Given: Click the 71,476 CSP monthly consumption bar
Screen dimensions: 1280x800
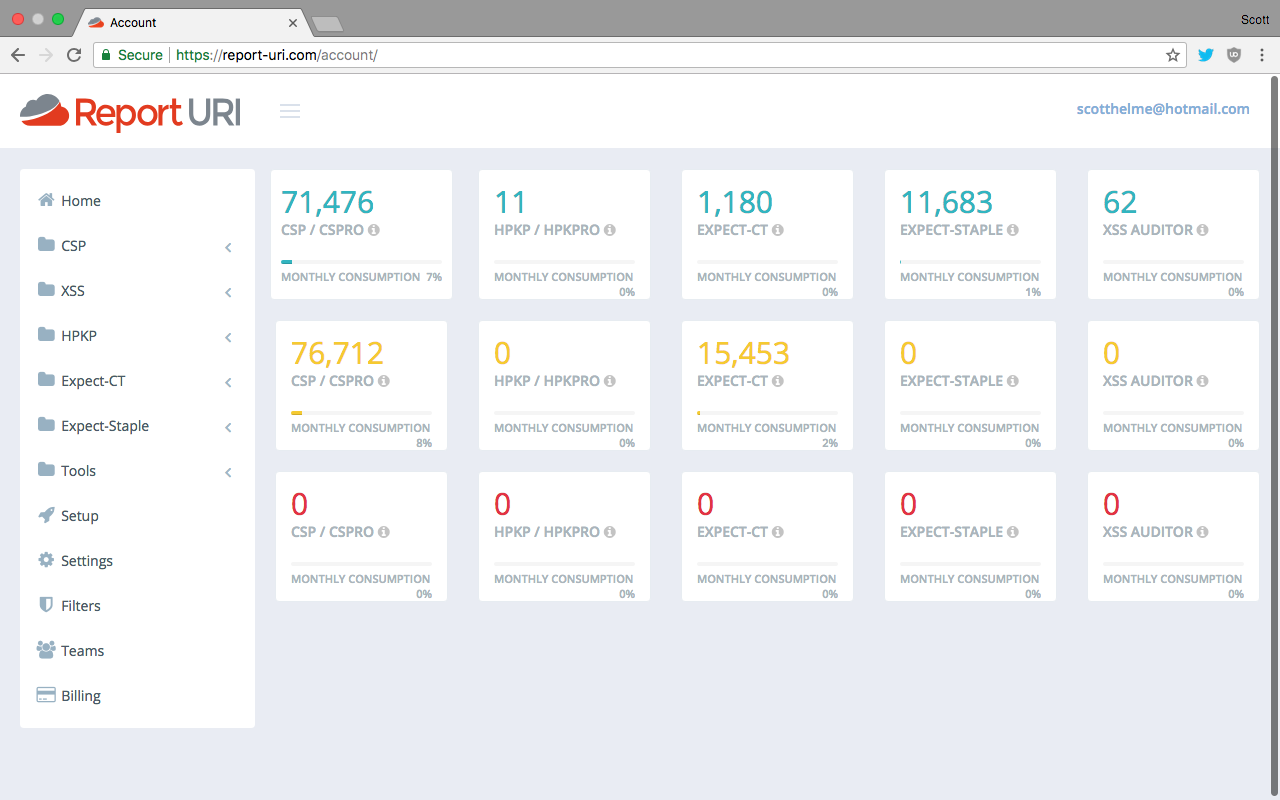Looking at the screenshot, I should tap(361, 262).
